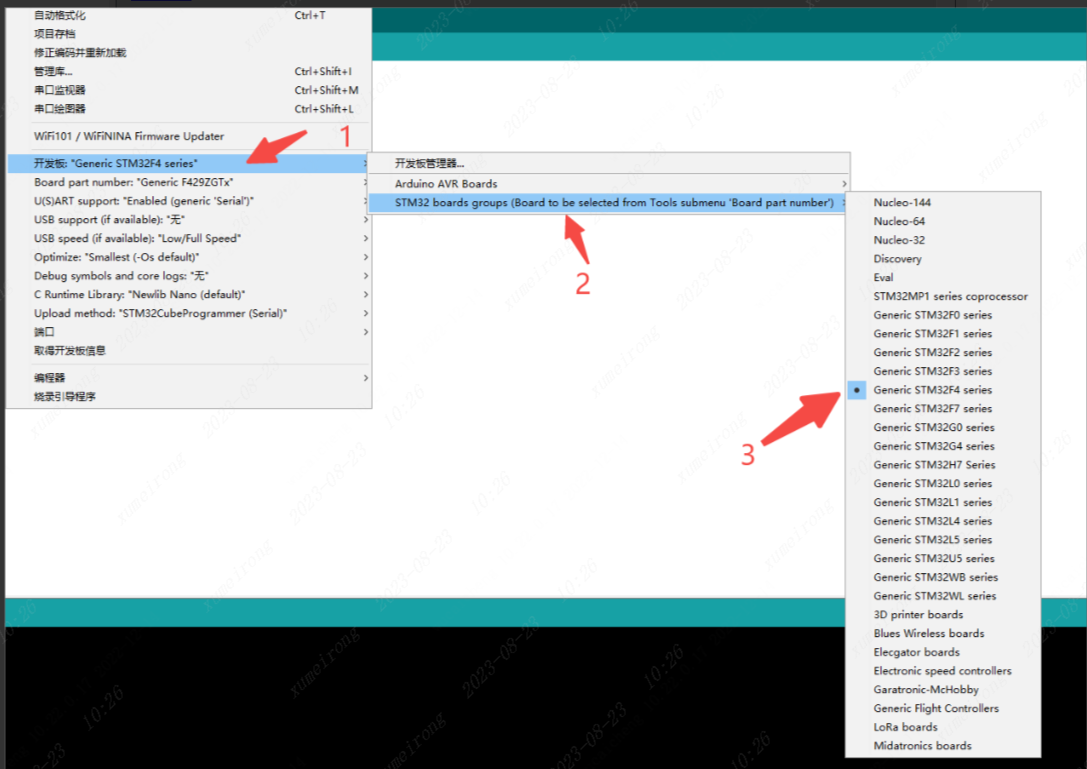Select Generic STM32G4 series
The width and height of the screenshot is (1087, 769).
(x=943, y=446)
